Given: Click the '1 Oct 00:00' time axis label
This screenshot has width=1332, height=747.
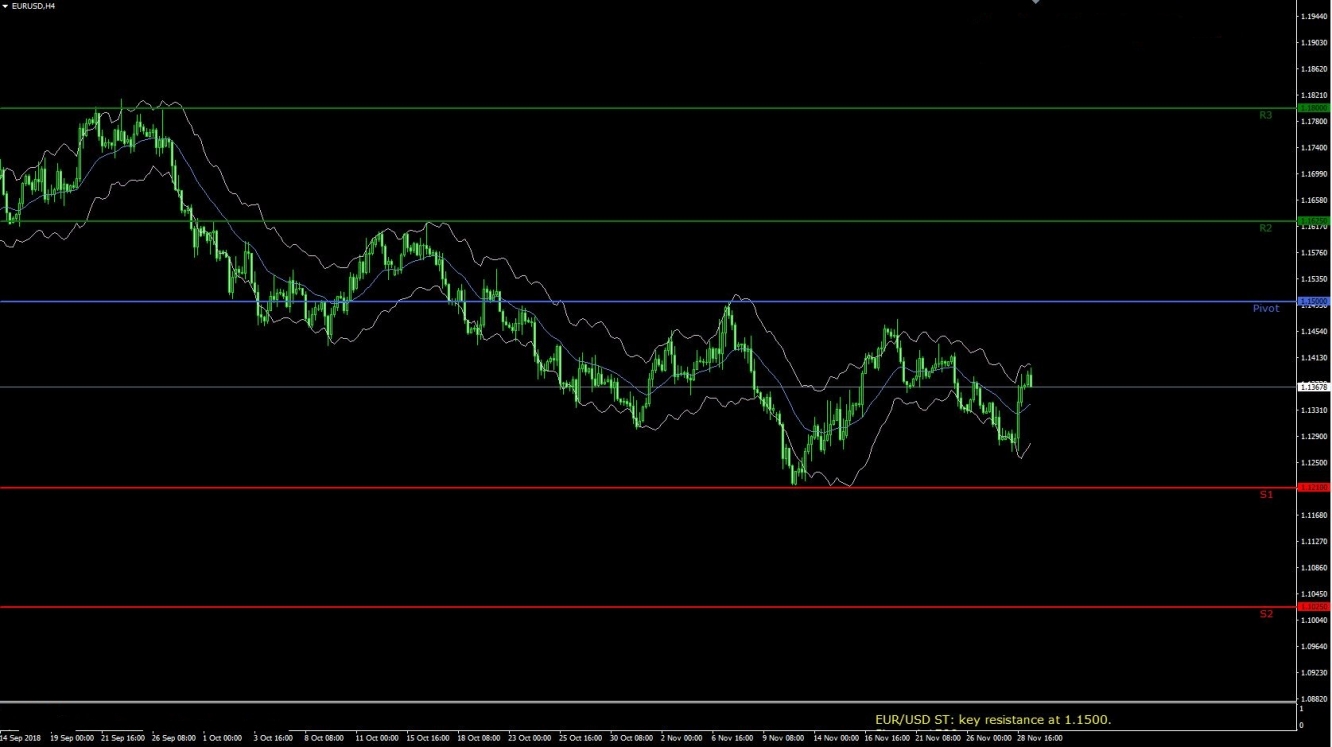Looking at the screenshot, I should (x=223, y=739).
